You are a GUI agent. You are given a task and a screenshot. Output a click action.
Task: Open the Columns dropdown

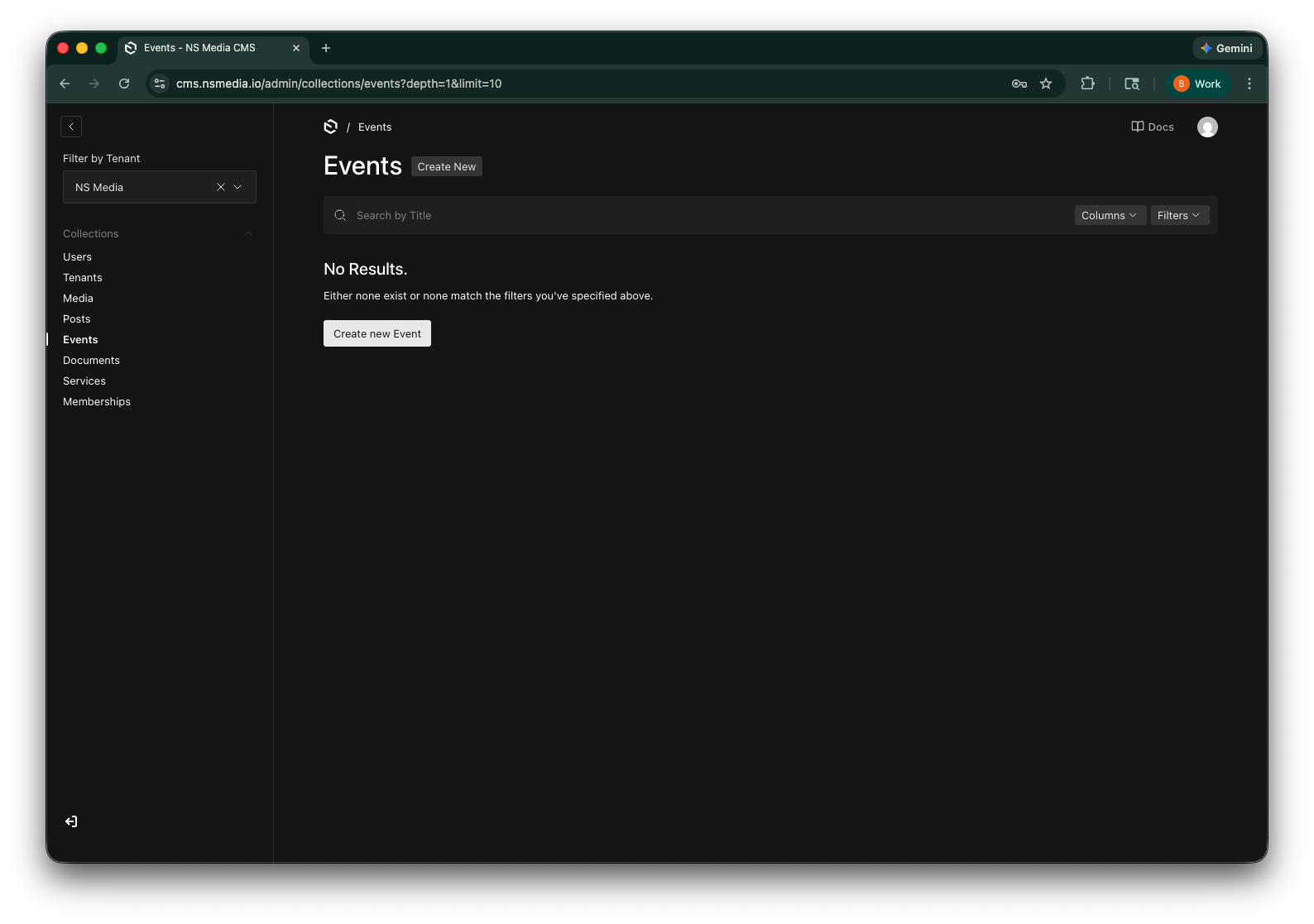click(1110, 215)
